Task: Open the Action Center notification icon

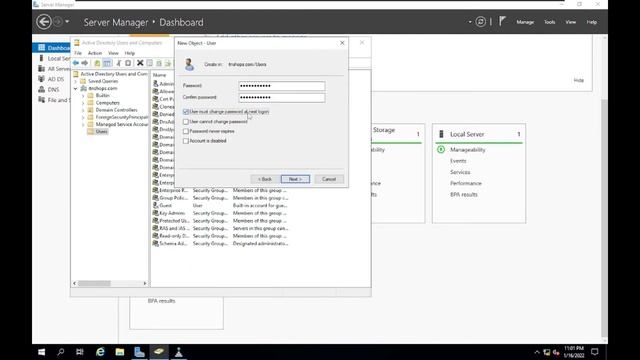Action: (595, 352)
